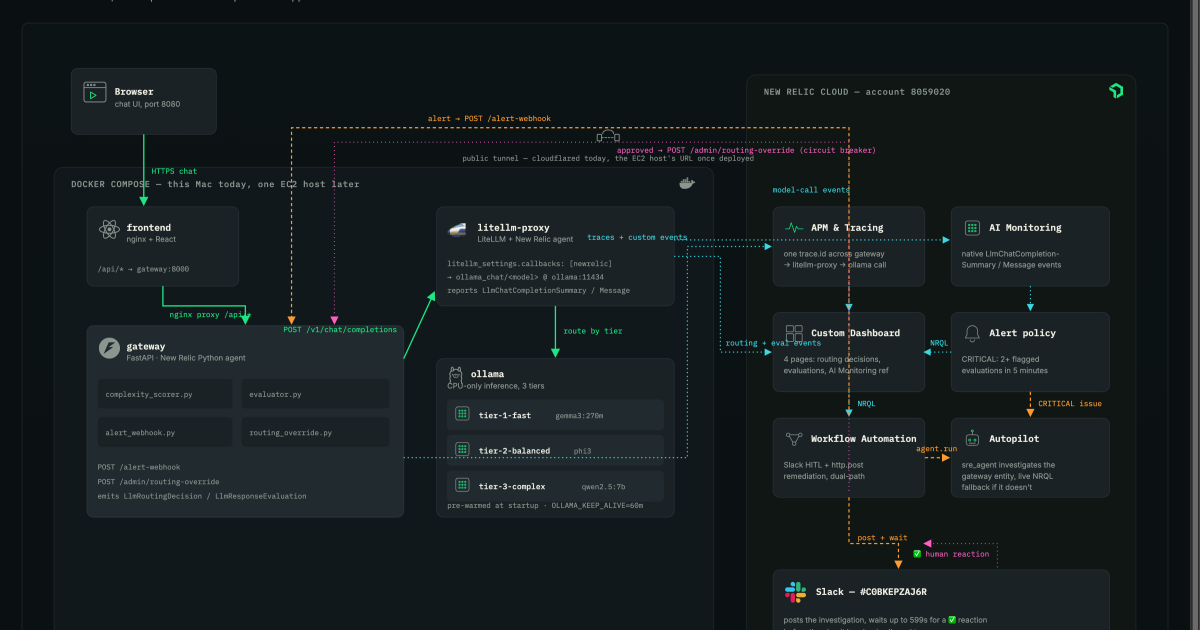Select the alert_webhook.py module box

tap(164, 432)
